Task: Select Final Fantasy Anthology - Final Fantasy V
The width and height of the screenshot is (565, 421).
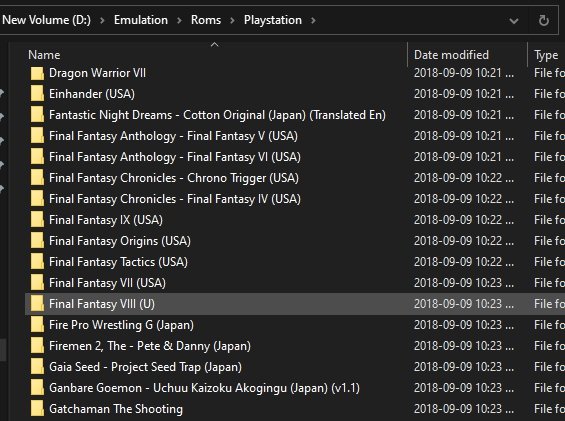Action: coord(173,136)
